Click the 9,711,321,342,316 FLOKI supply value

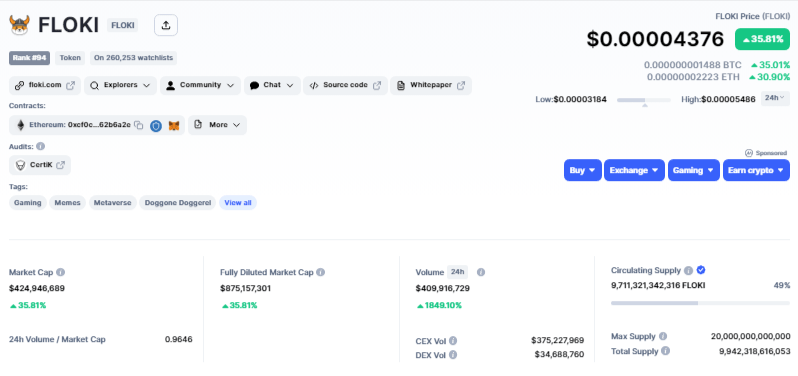click(x=658, y=285)
